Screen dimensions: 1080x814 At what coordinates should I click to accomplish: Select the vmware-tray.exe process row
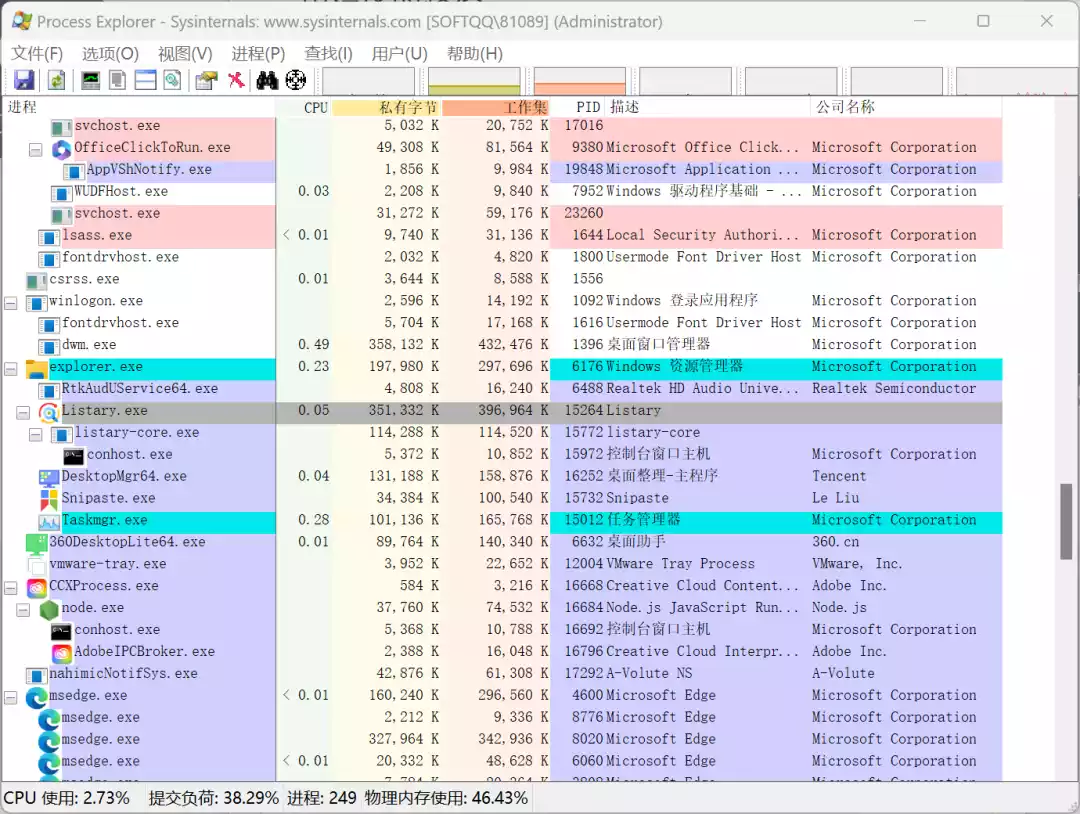click(503, 564)
